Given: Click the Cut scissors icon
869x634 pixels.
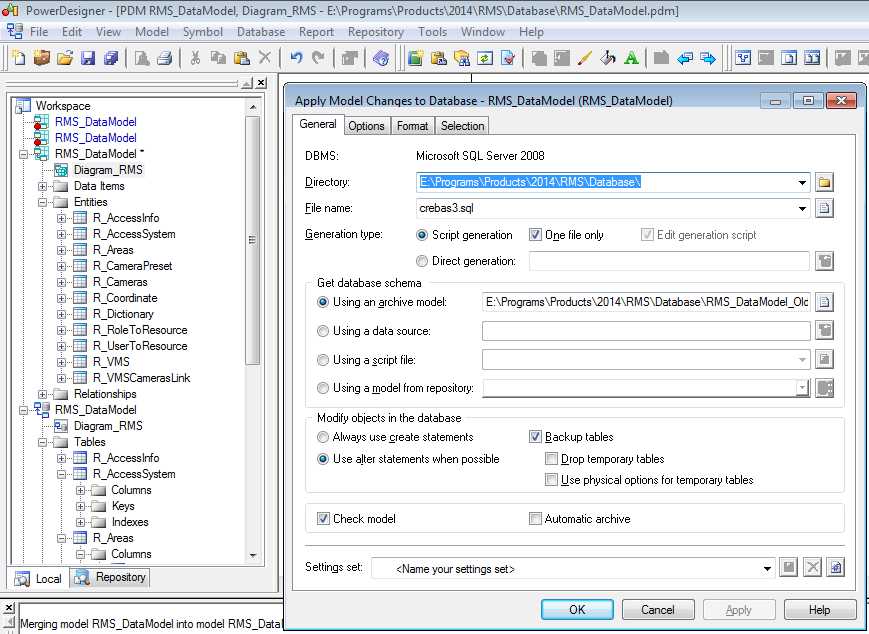Looking at the screenshot, I should click(x=195, y=58).
